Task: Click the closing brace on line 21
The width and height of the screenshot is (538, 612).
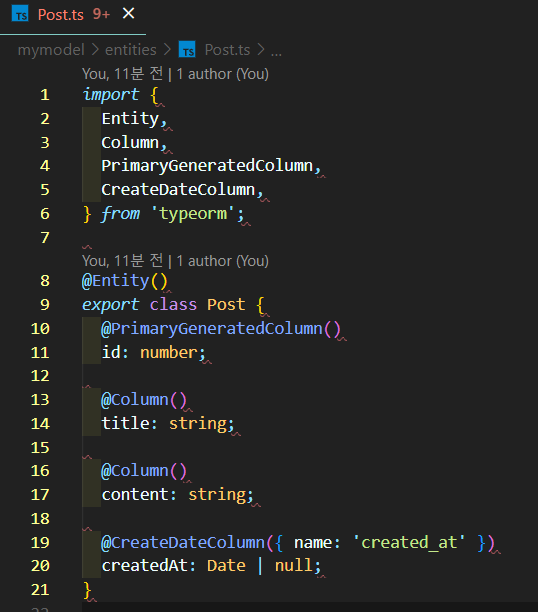Action: [87, 590]
